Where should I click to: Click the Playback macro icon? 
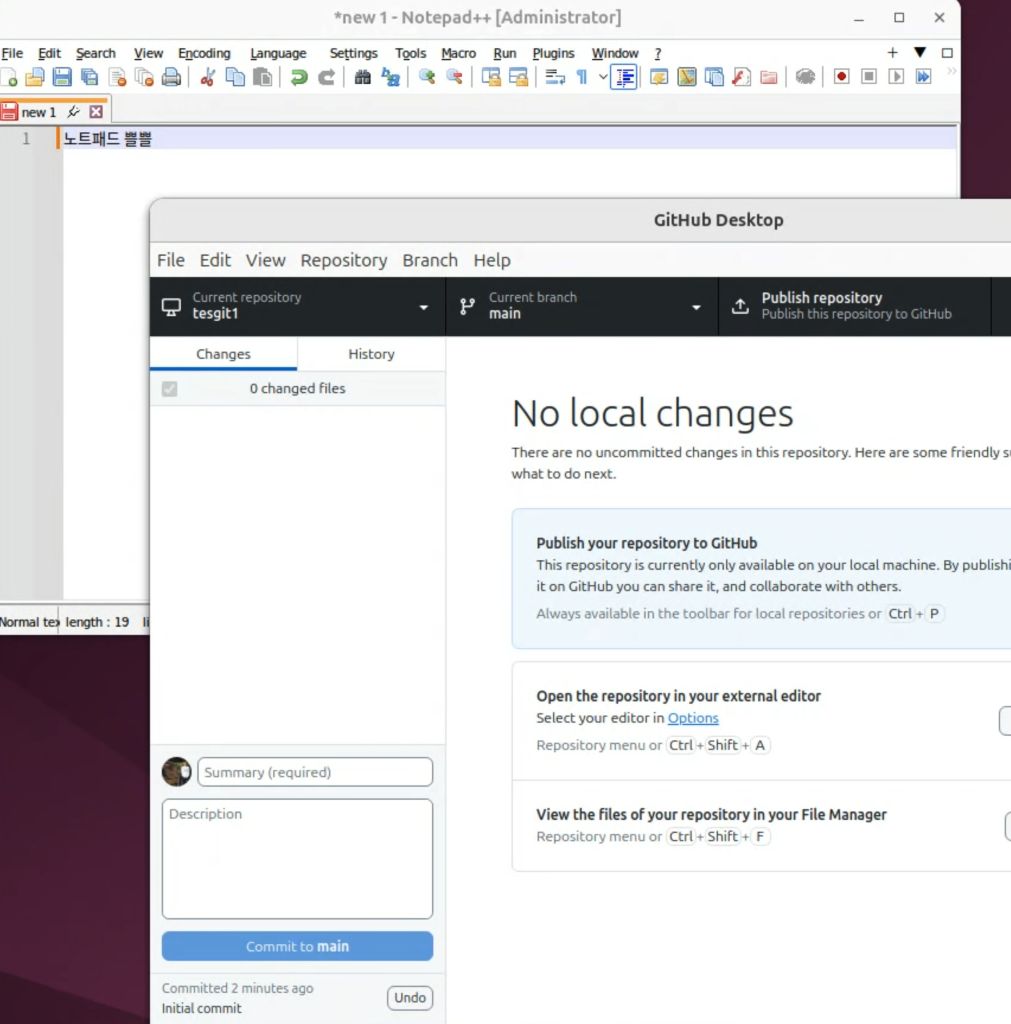[x=896, y=77]
